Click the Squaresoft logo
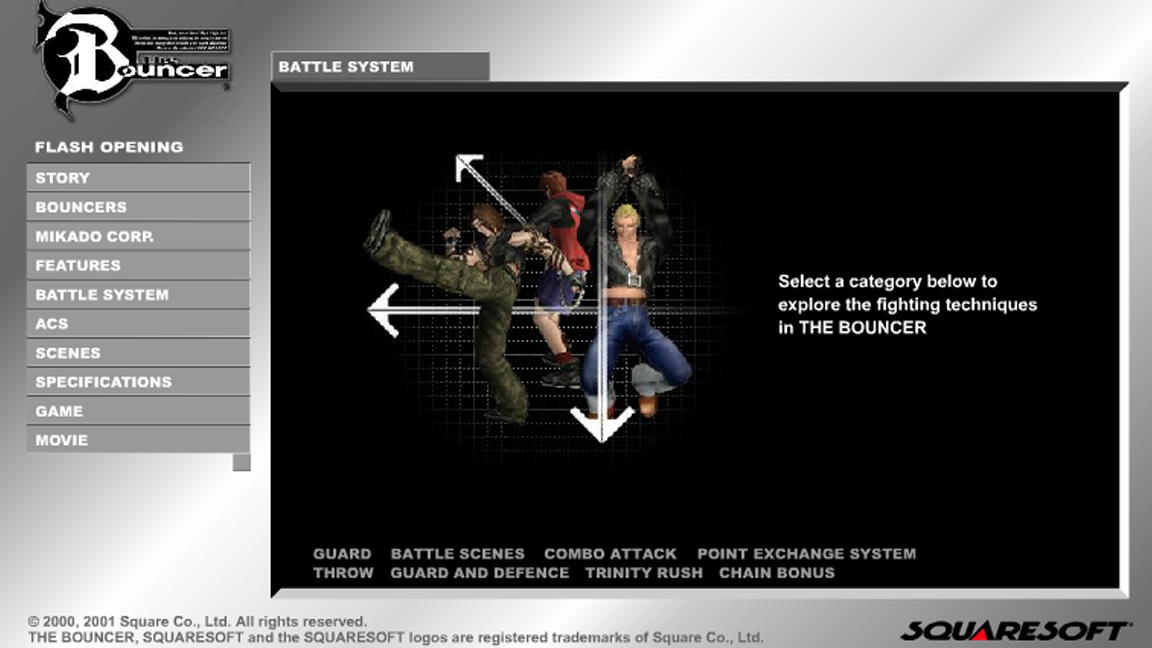Viewport: 1152px width, 648px height. [1015, 630]
